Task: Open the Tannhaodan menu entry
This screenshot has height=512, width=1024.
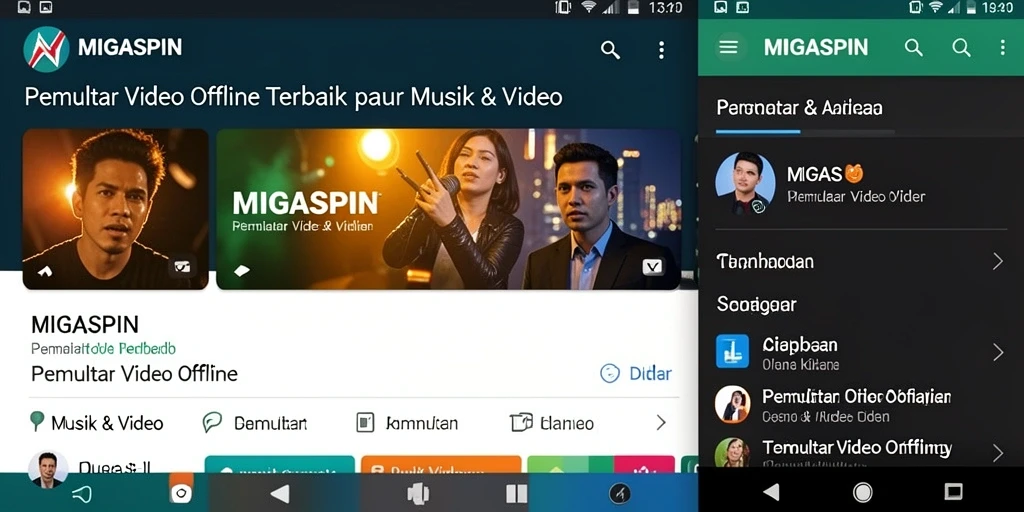Action: (x=861, y=262)
